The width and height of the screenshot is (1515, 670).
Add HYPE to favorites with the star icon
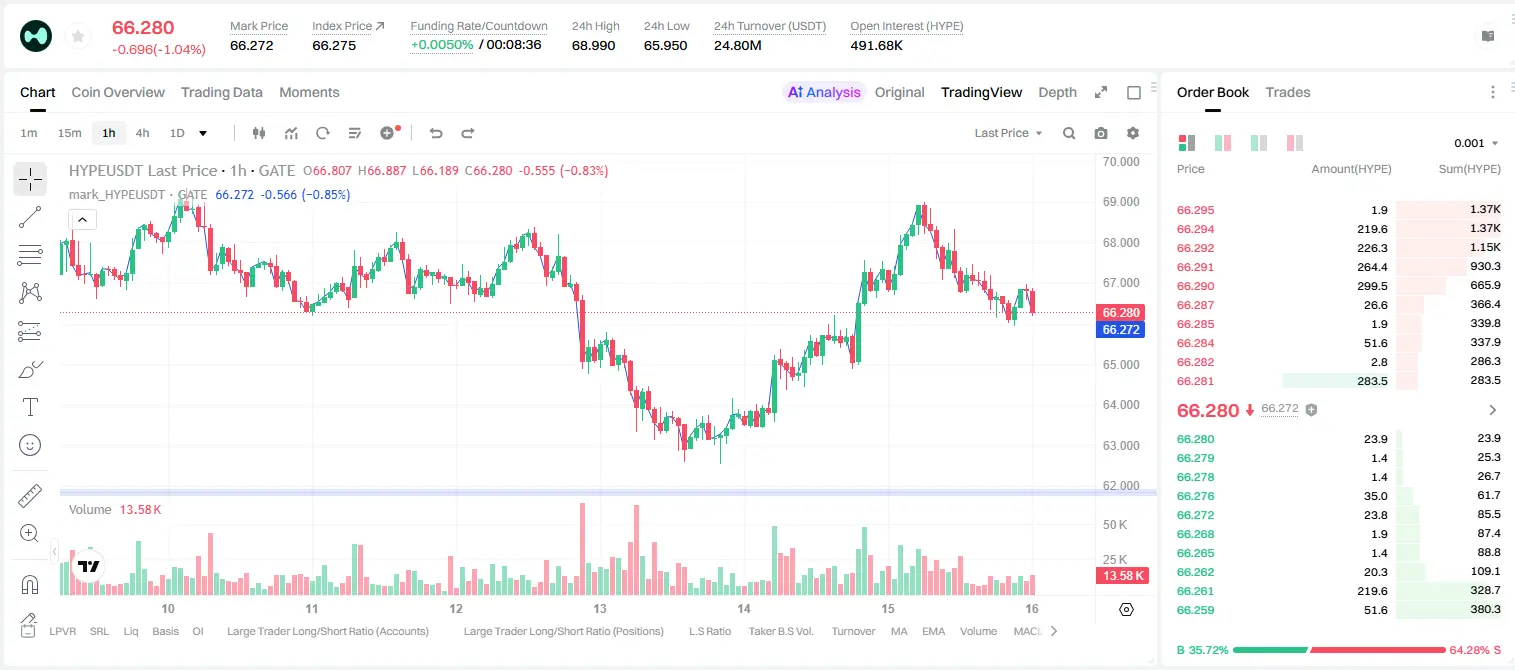point(78,37)
